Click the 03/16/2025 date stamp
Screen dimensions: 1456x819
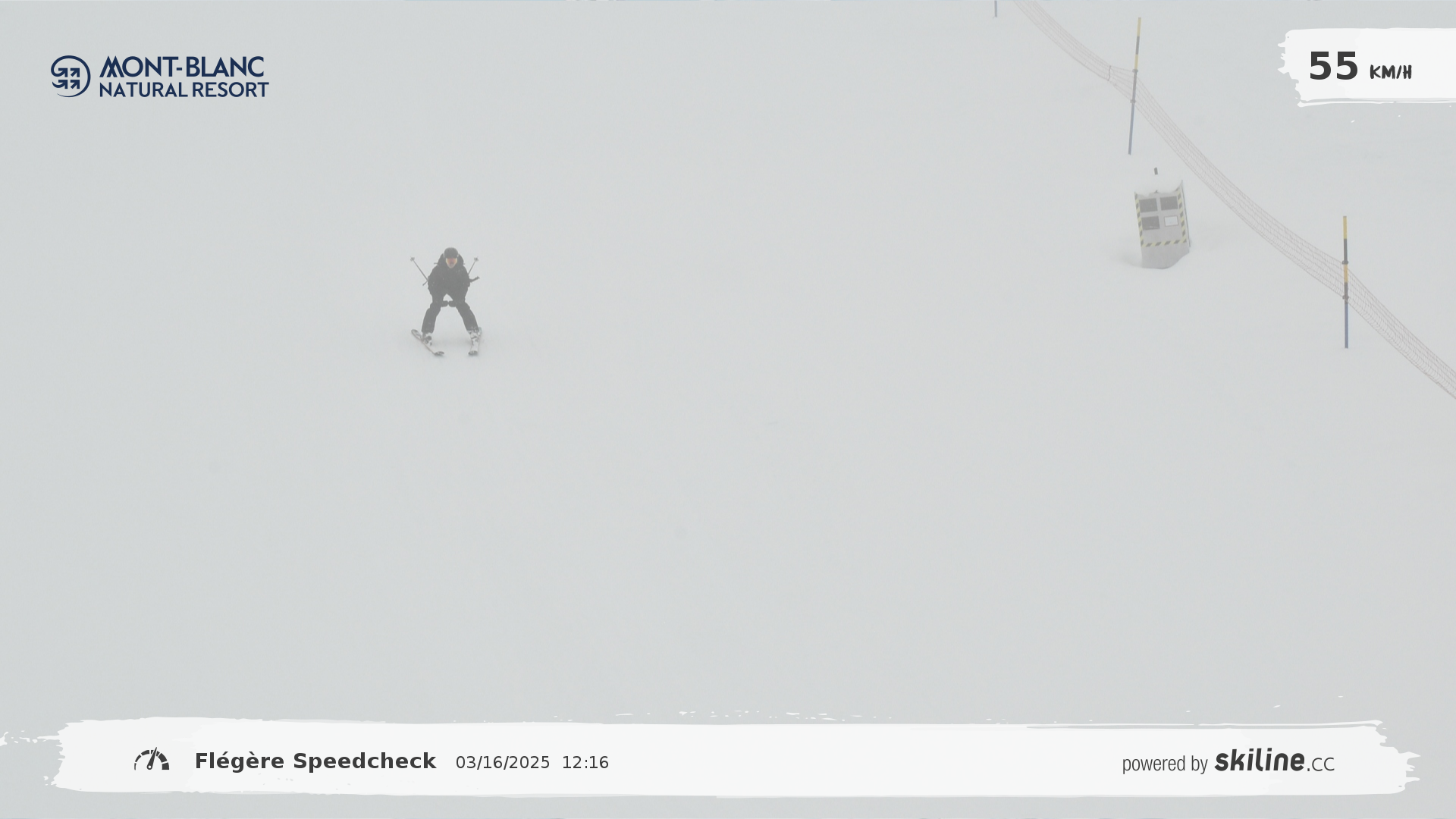502,763
